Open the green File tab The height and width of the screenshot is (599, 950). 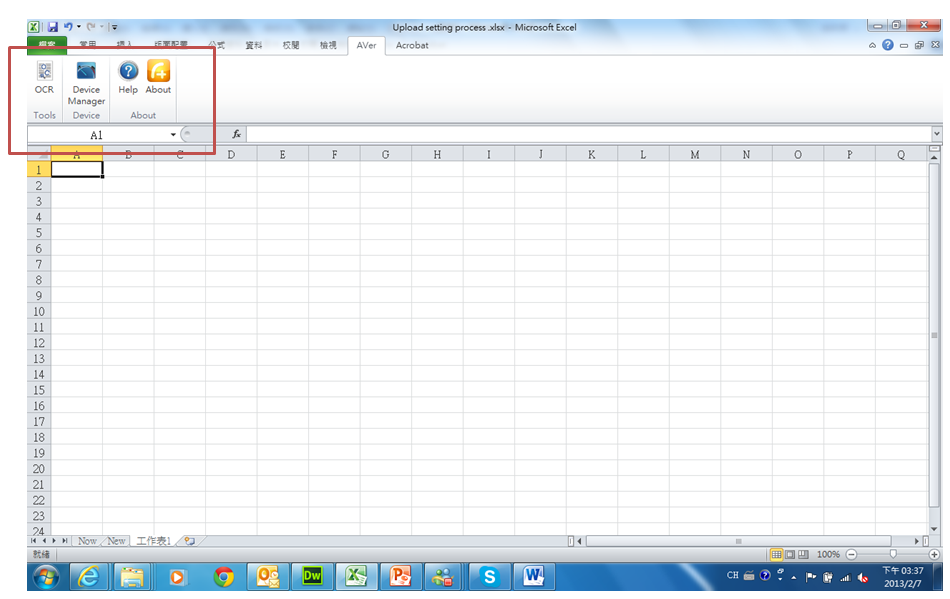[47, 45]
